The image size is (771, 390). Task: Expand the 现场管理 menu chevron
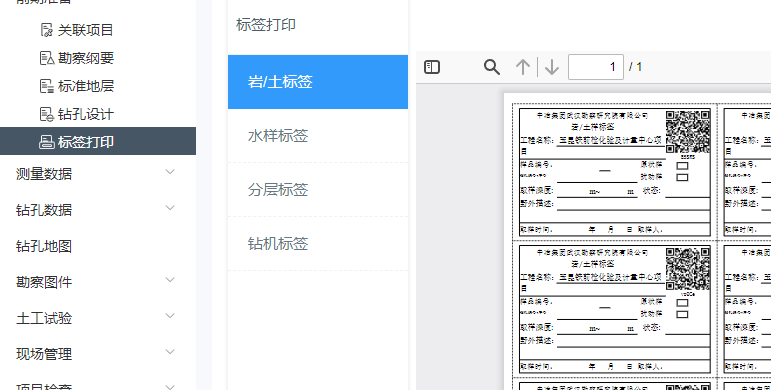click(170, 352)
